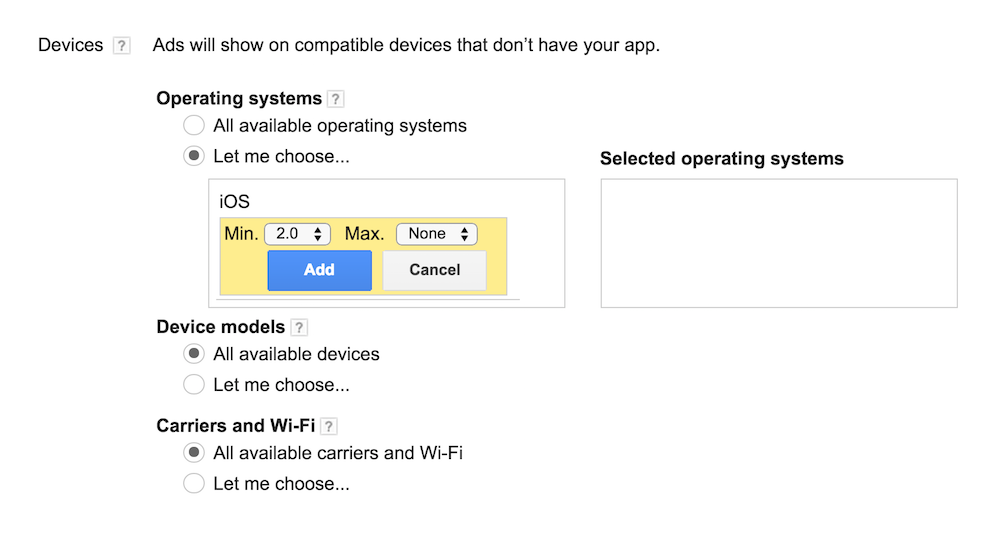The height and width of the screenshot is (540, 1000).
Task: Open the Min. iOS version dropdown
Action: pos(297,234)
